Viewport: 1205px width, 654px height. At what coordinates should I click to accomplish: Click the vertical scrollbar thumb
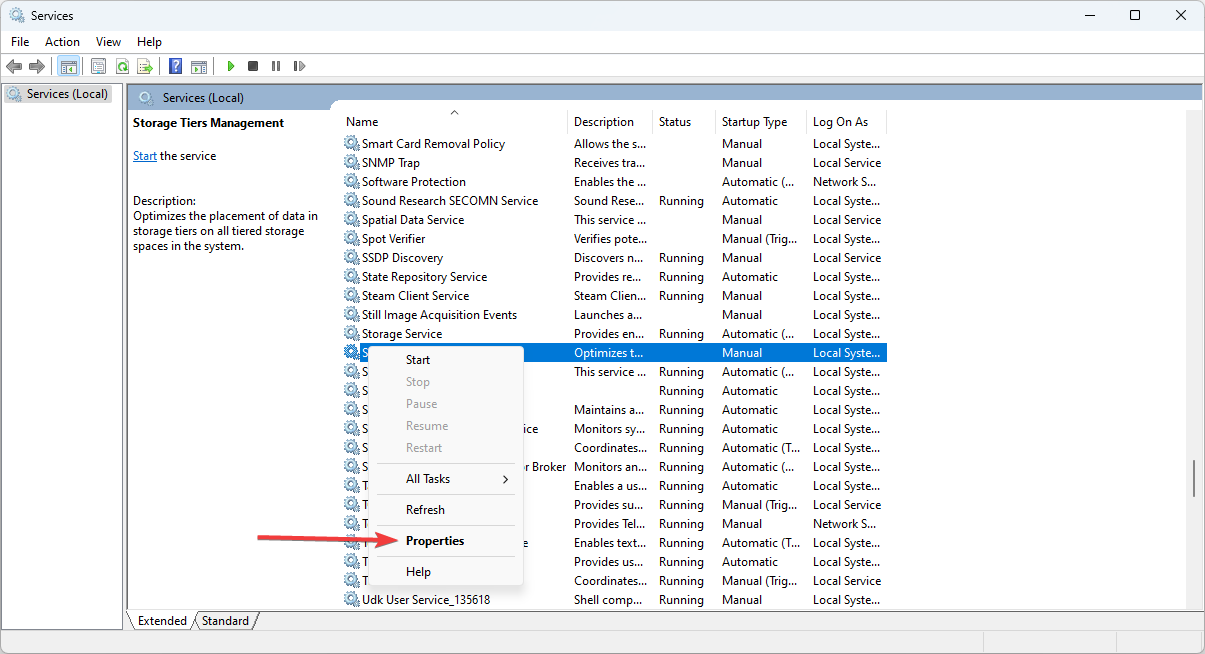[1193, 479]
